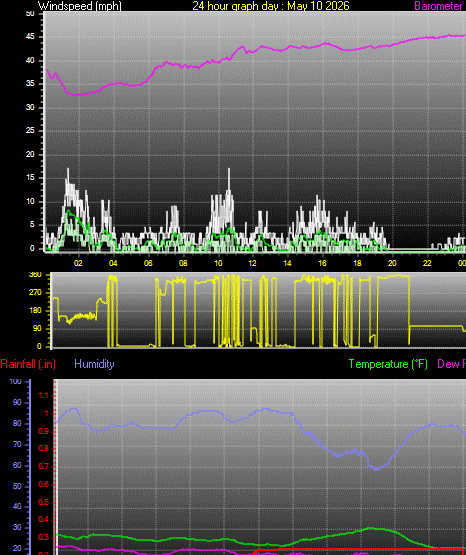Pick the 30 tick on windspeed axis
This screenshot has width=466, height=555.
click(x=30, y=107)
